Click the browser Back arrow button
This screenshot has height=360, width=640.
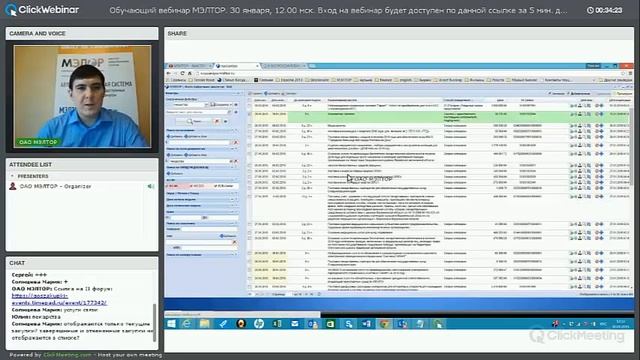(x=169, y=73)
